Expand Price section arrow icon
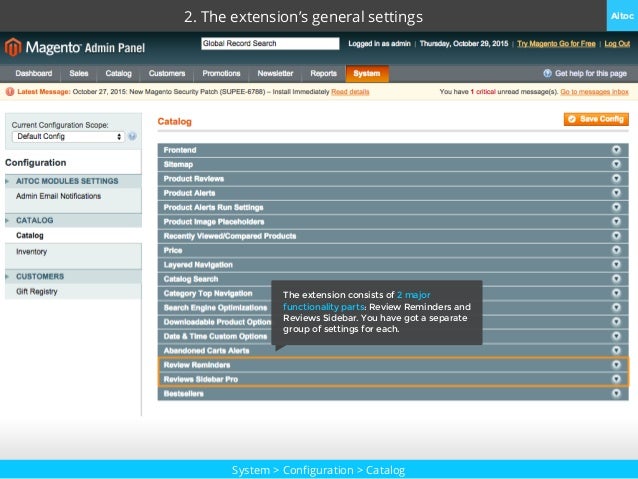Viewport: 638px width, 479px height. [616, 250]
